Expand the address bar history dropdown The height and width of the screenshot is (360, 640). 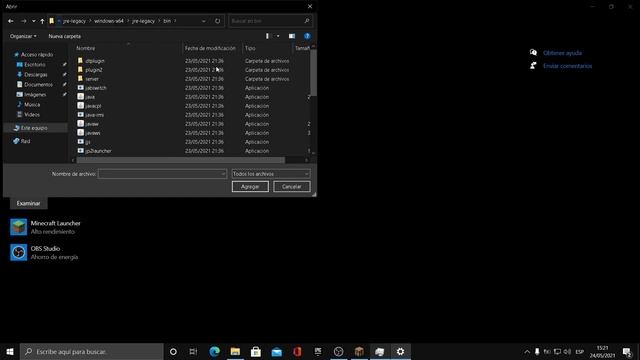(x=204, y=21)
